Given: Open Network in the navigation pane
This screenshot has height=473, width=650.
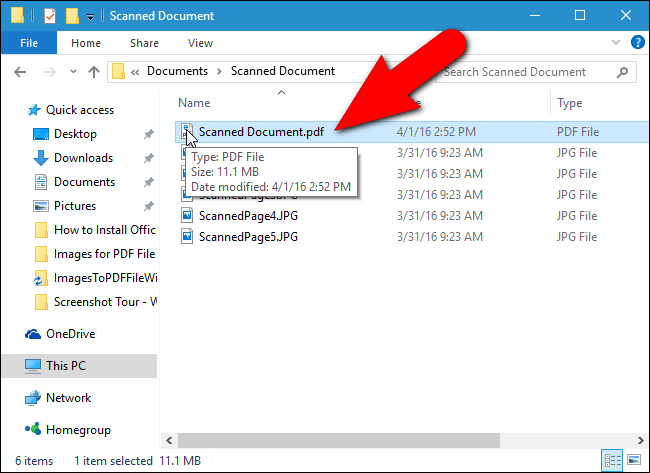Looking at the screenshot, I should 68,398.
